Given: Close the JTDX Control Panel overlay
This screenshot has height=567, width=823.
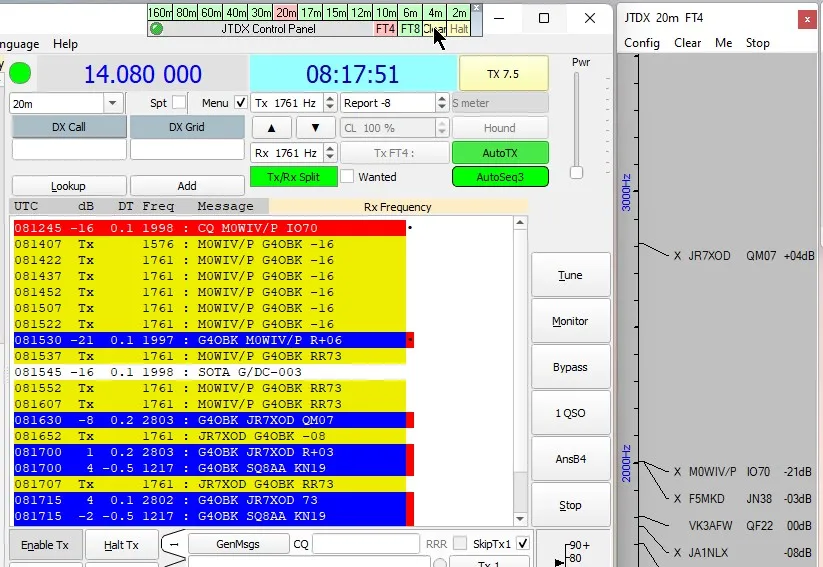Looking at the screenshot, I should [476, 8].
